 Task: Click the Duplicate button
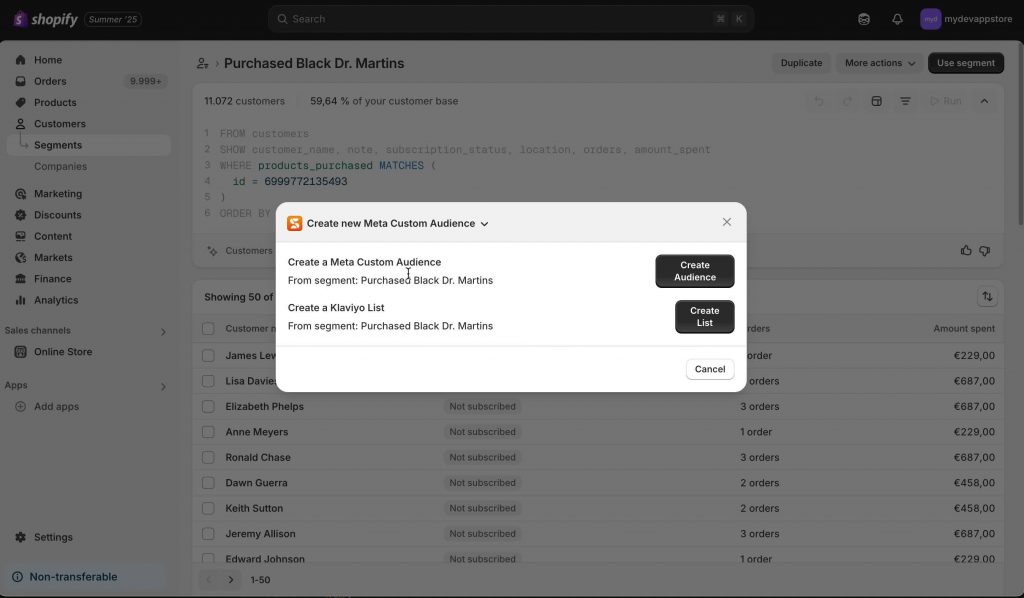tap(801, 63)
